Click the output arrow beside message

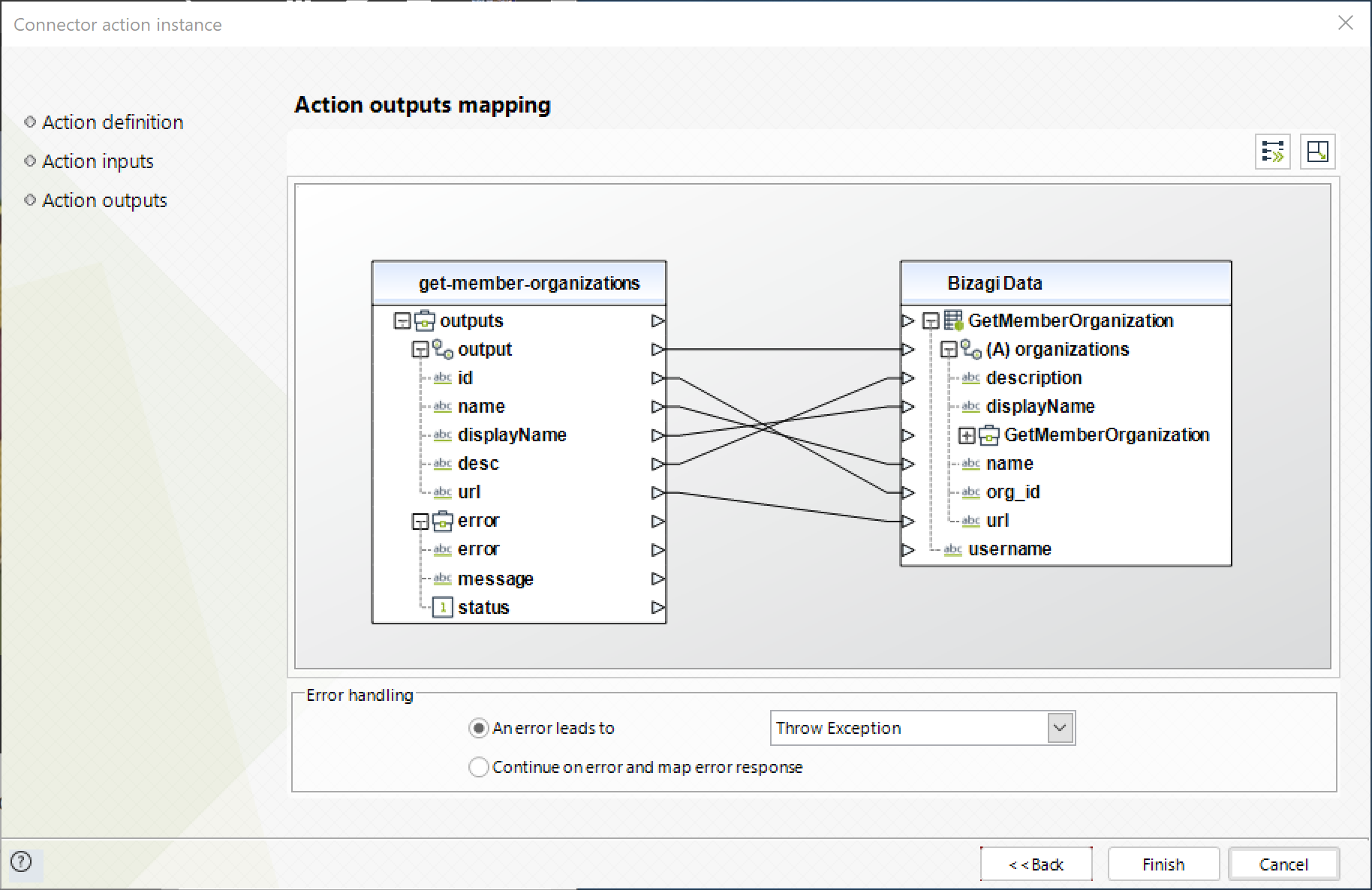[x=658, y=579]
